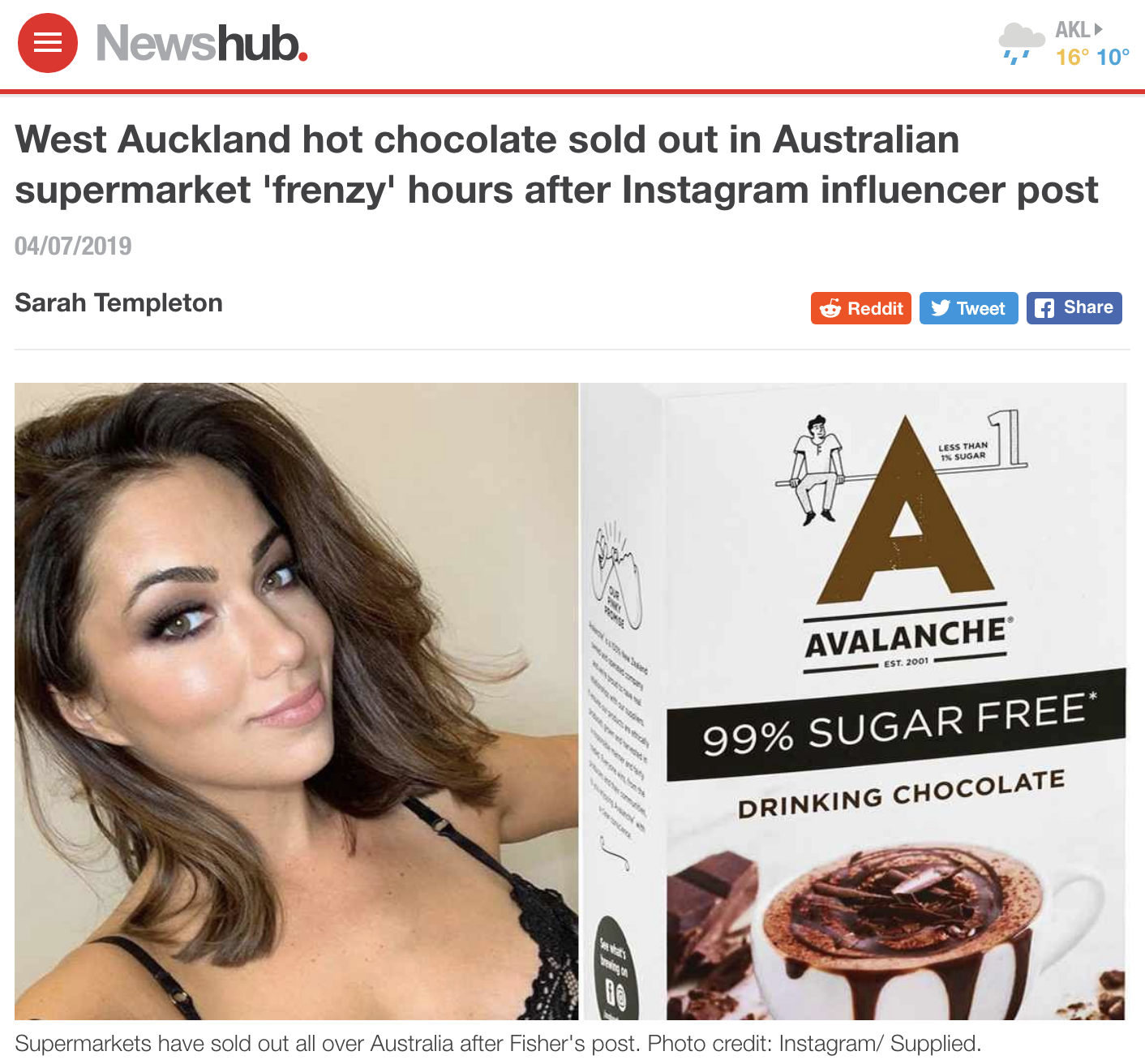Open author Sarah Templeton's page
This screenshot has height=1064, width=1145.
pos(118,302)
